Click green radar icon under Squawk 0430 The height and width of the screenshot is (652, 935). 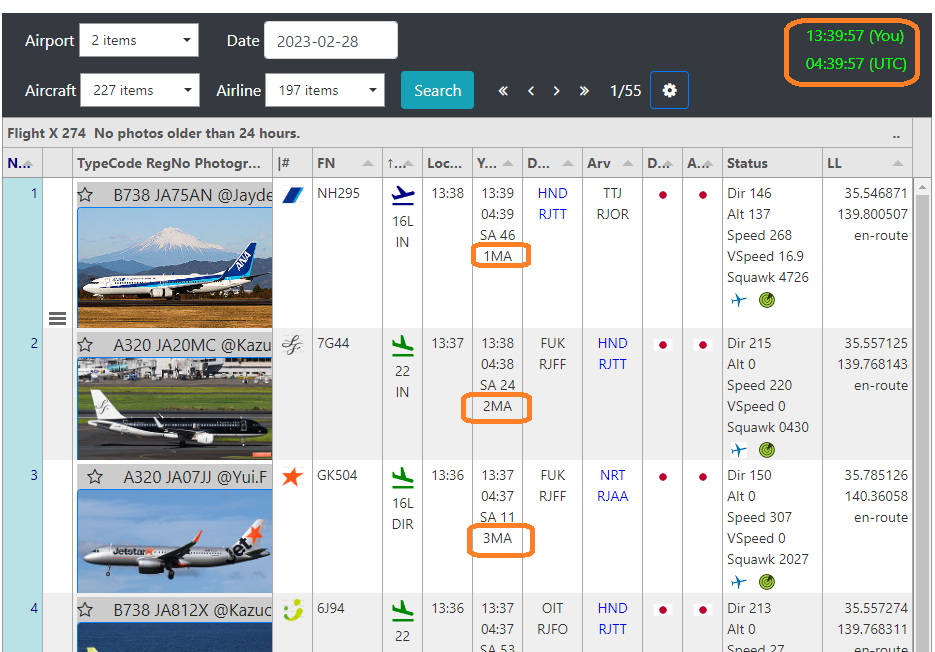(767, 450)
